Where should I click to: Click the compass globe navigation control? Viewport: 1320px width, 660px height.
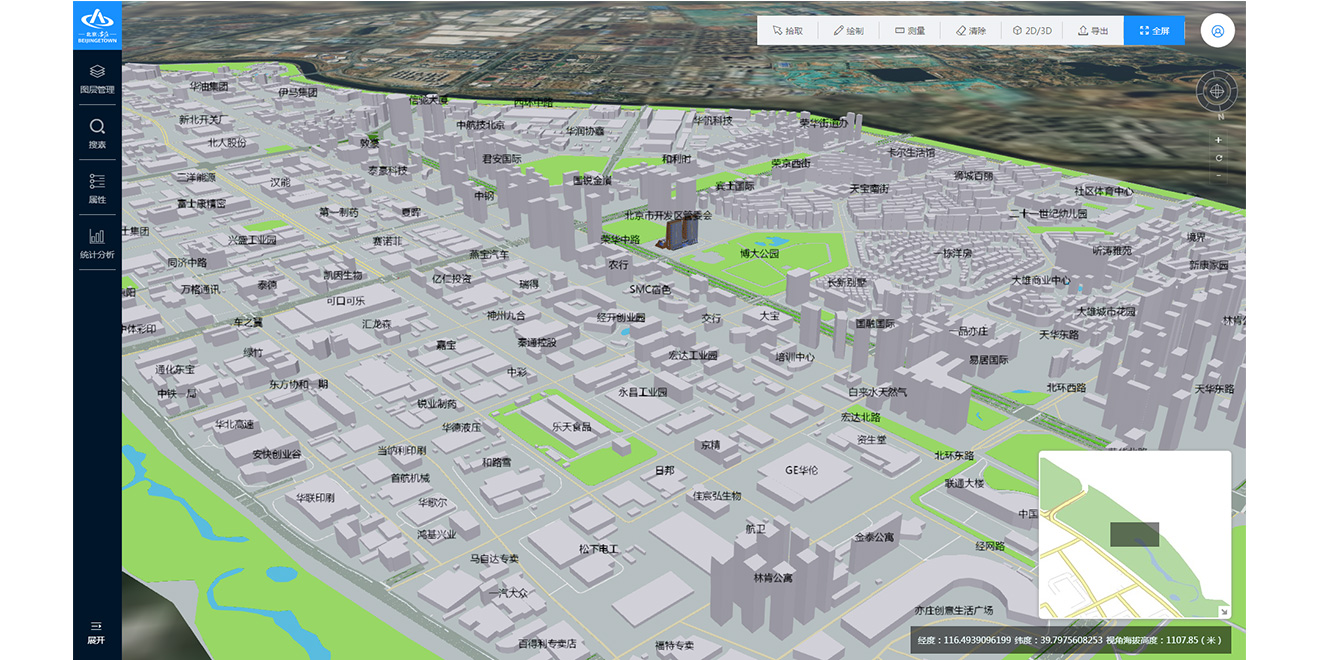tap(1217, 93)
